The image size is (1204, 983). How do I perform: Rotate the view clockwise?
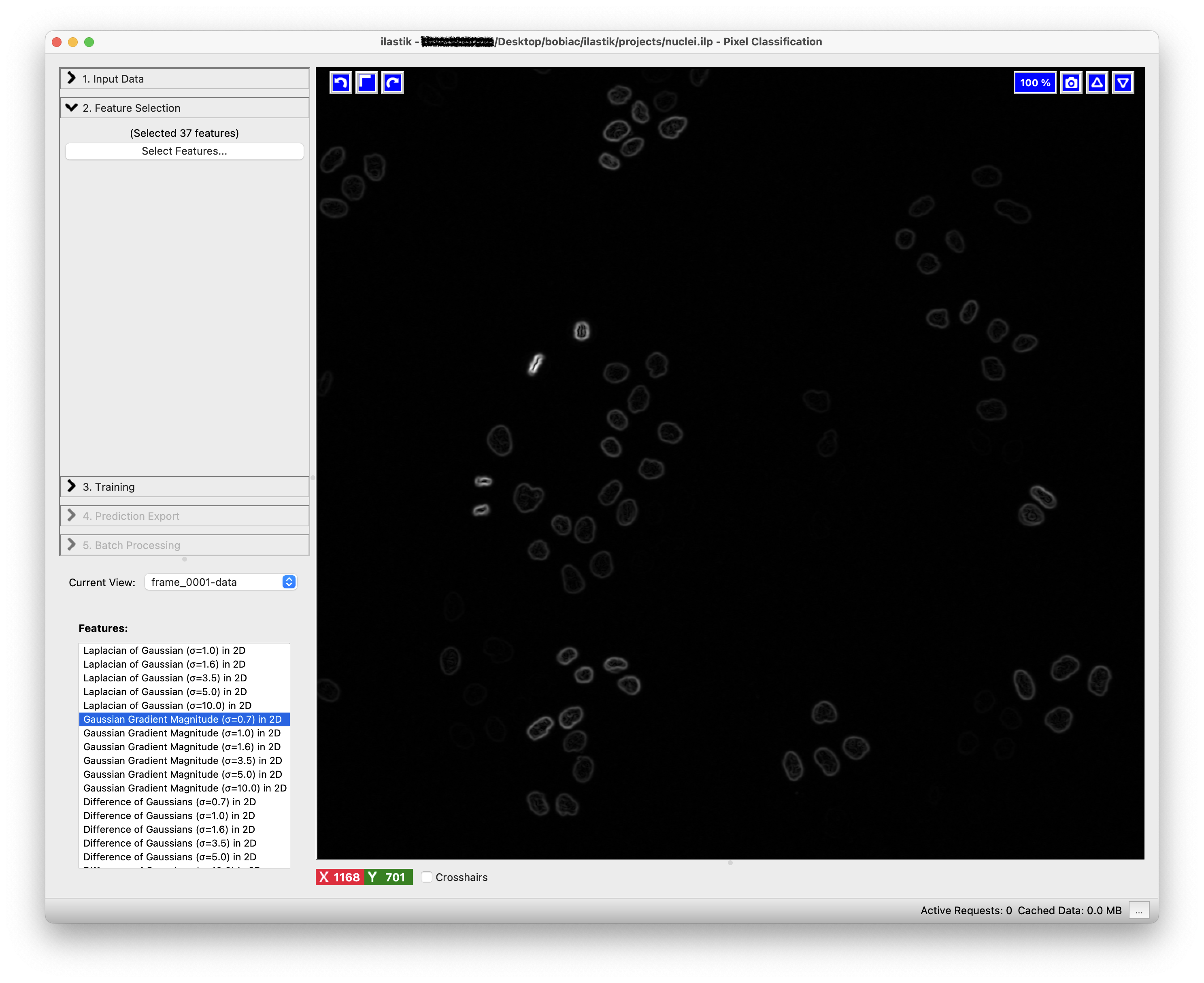pos(392,83)
